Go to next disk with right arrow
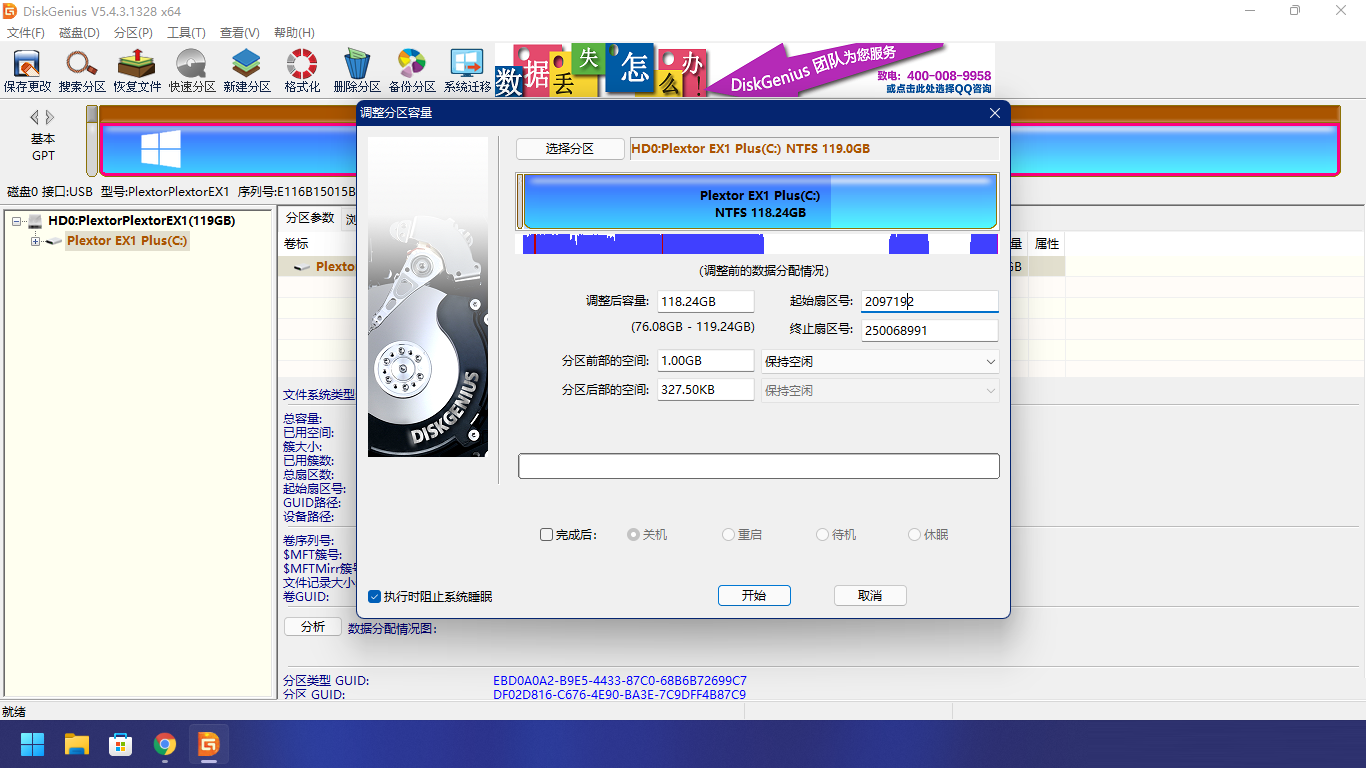The height and width of the screenshot is (768, 1366). point(50,117)
